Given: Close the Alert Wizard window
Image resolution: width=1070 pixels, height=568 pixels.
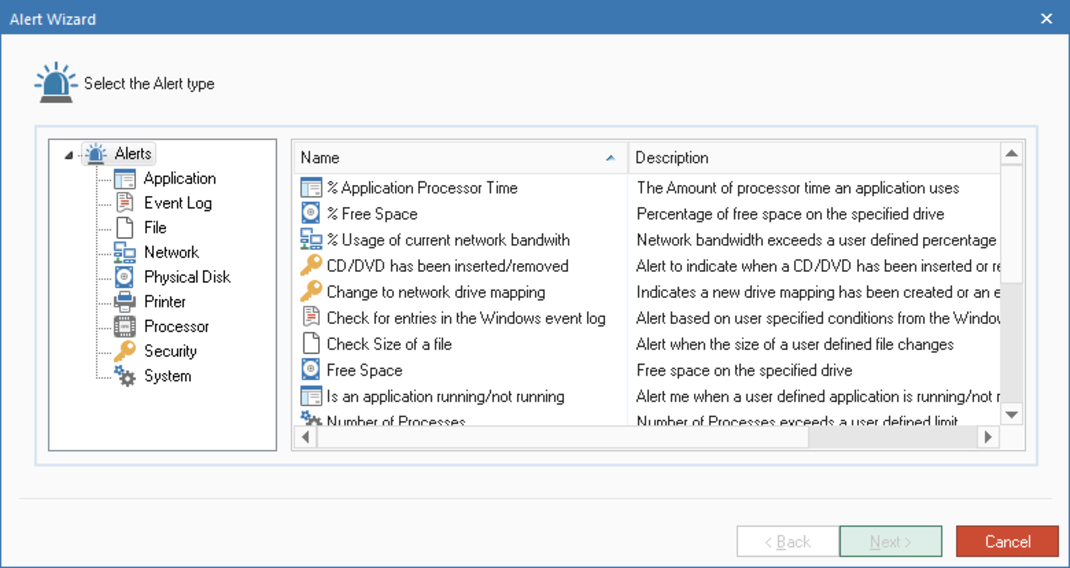Looking at the screenshot, I should tap(1046, 19).
